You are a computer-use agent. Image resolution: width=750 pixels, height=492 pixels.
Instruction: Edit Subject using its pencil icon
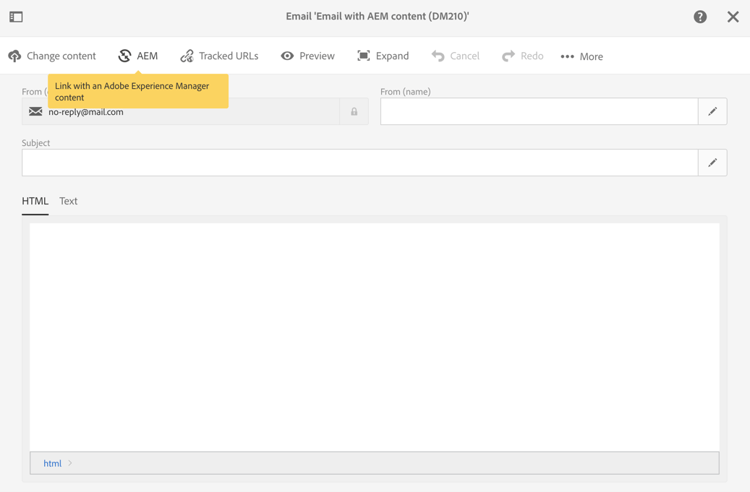tap(713, 163)
